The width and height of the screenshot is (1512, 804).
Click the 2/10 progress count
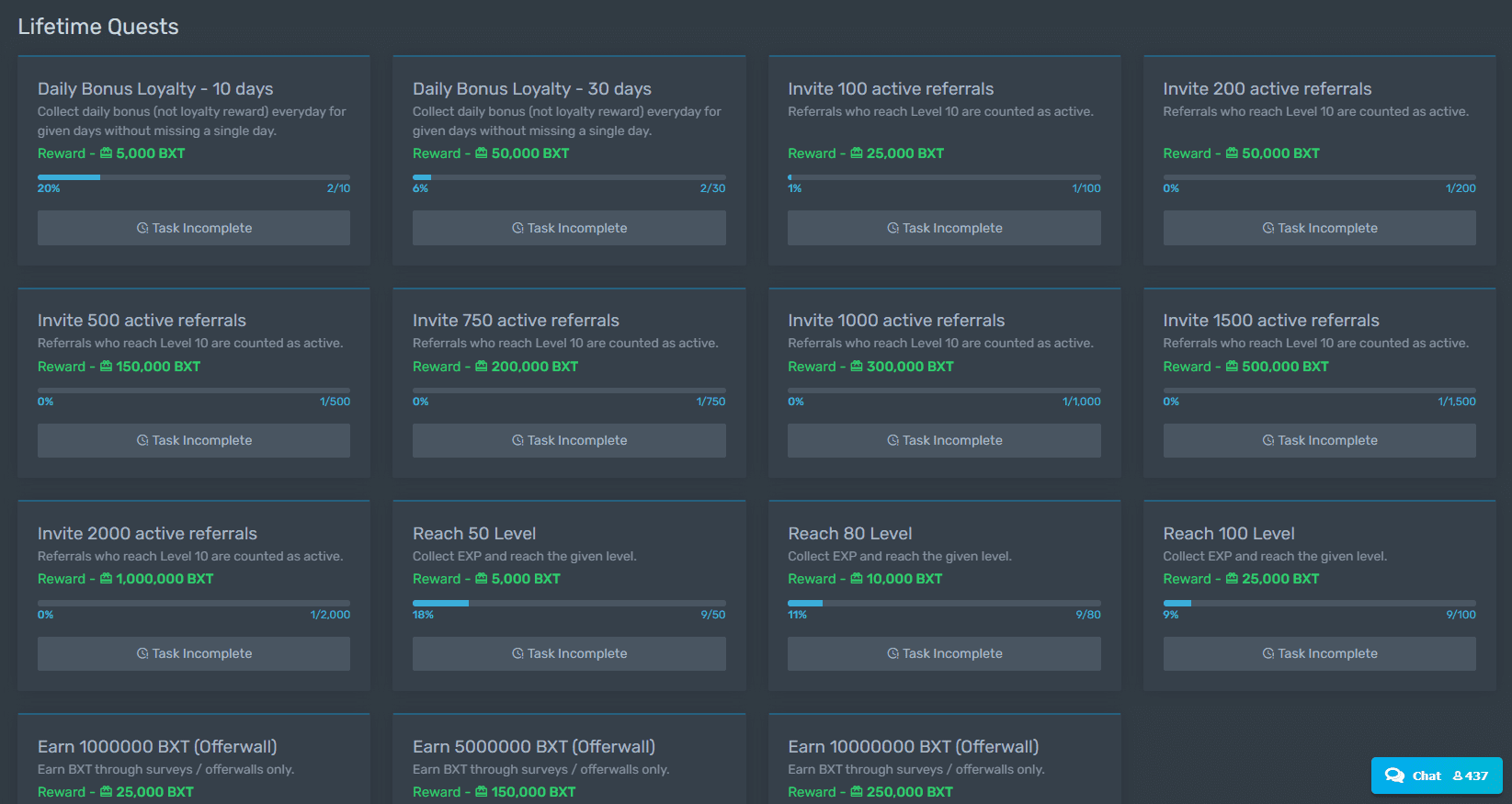tap(338, 188)
